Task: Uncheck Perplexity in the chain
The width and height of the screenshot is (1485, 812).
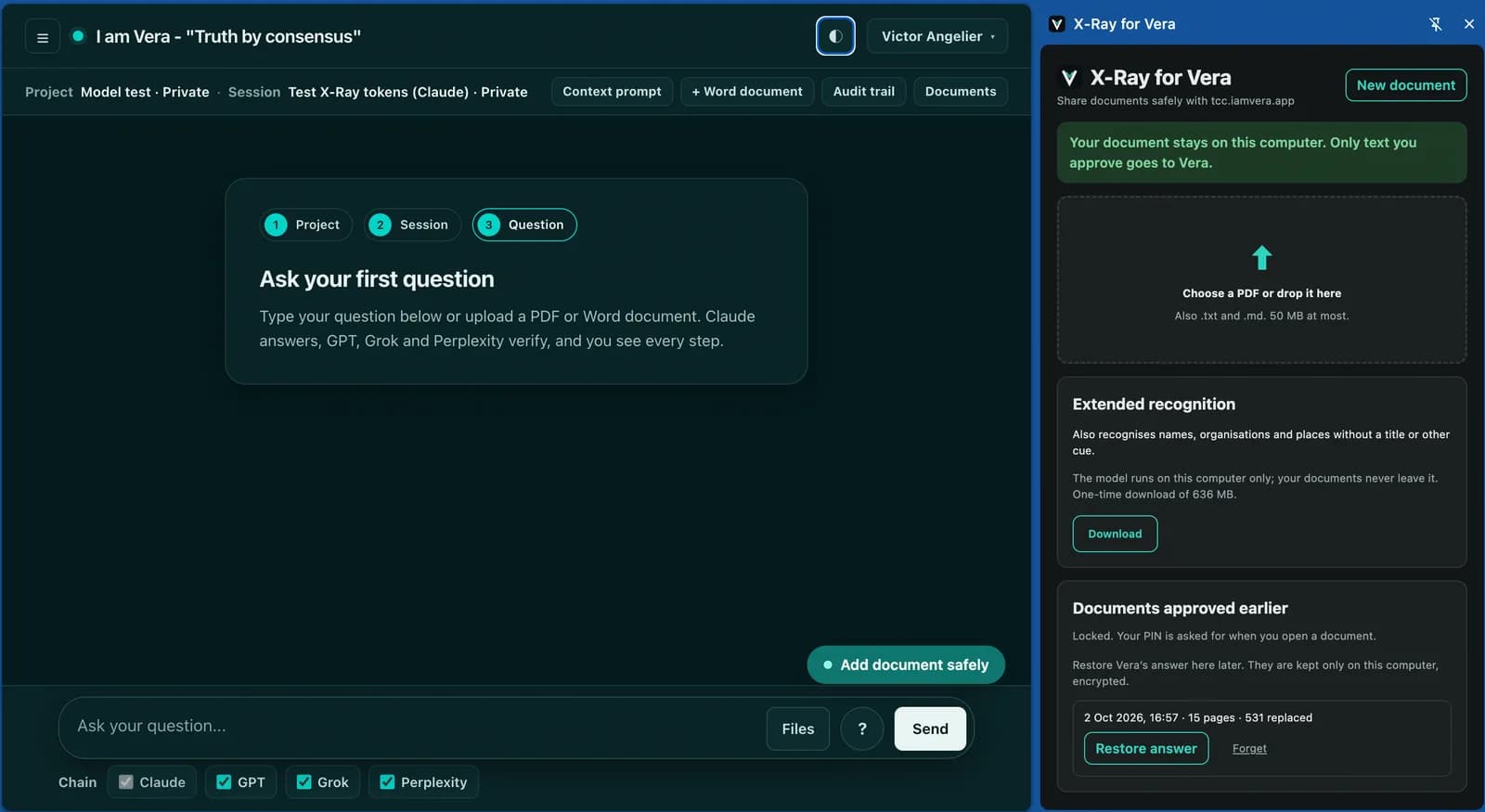Action: (x=387, y=782)
